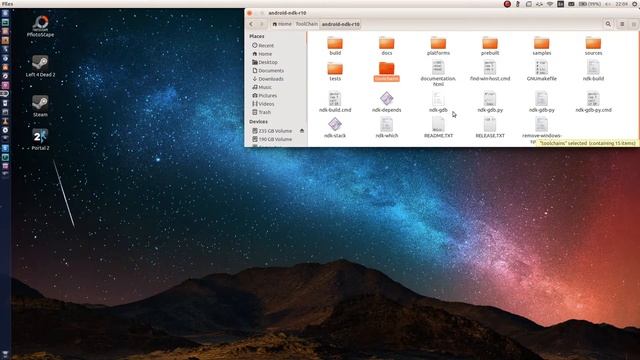Select the ndk-gdb.py file

[x=490, y=102]
